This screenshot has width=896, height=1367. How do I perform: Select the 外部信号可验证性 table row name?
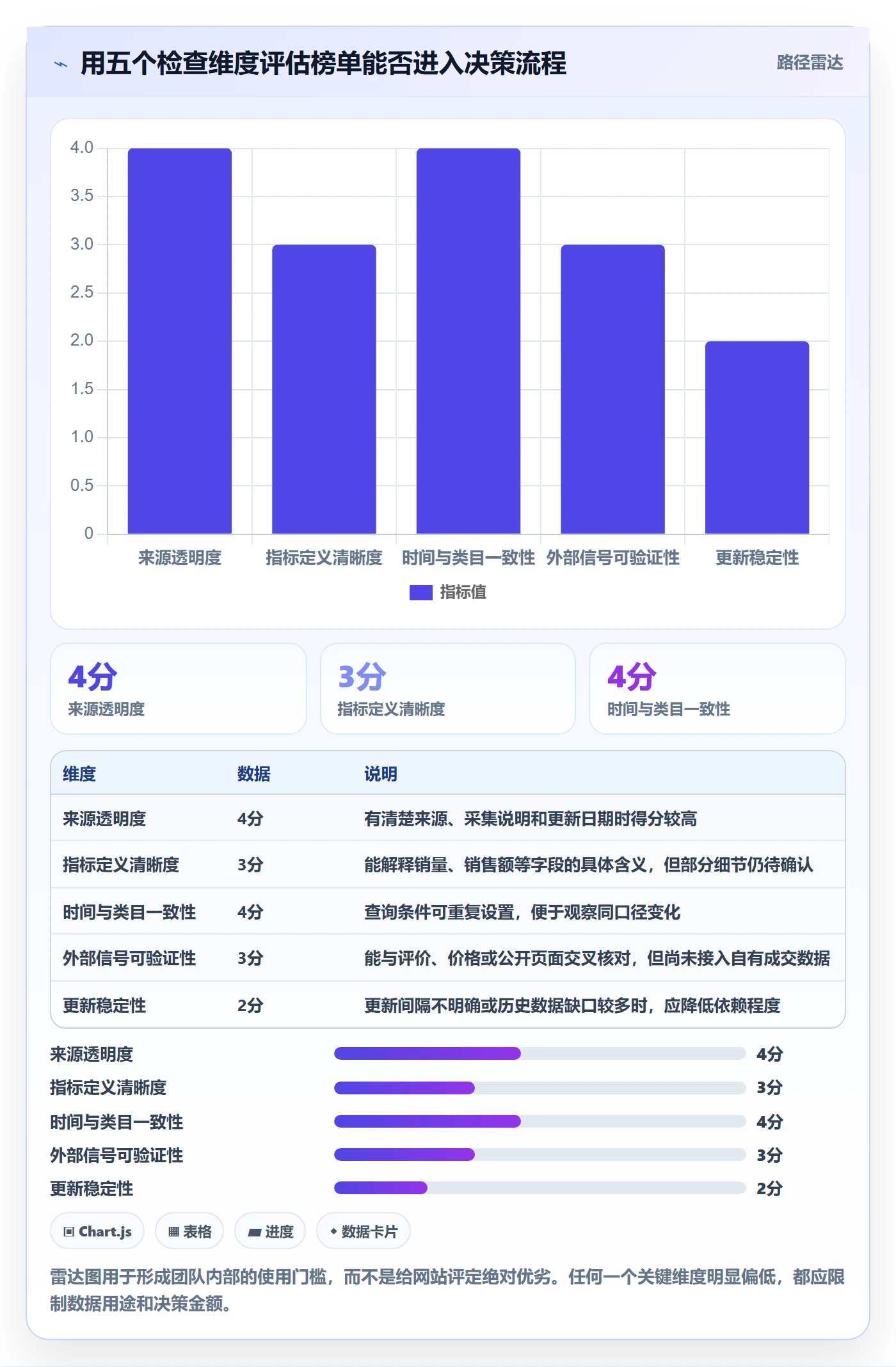click(x=129, y=959)
